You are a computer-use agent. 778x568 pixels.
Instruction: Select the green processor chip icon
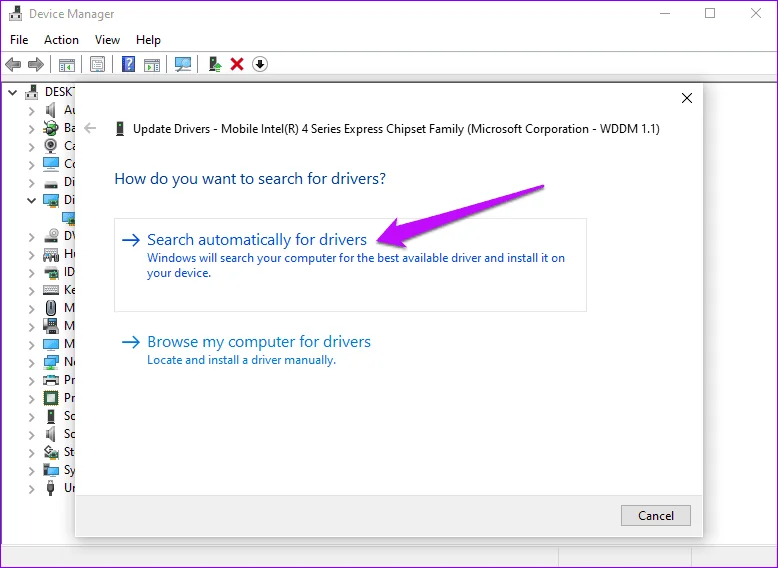point(51,398)
